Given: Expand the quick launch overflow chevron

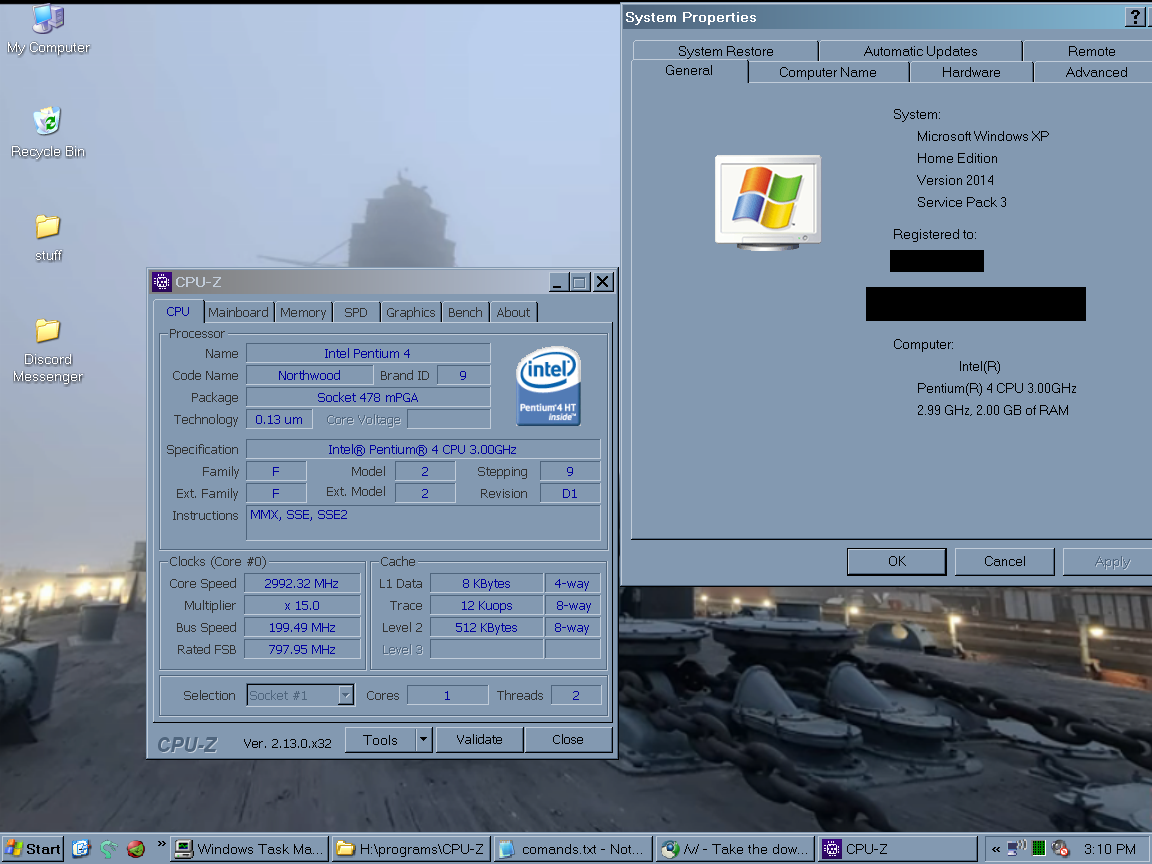Looking at the screenshot, I should pyautogui.click(x=161, y=844).
